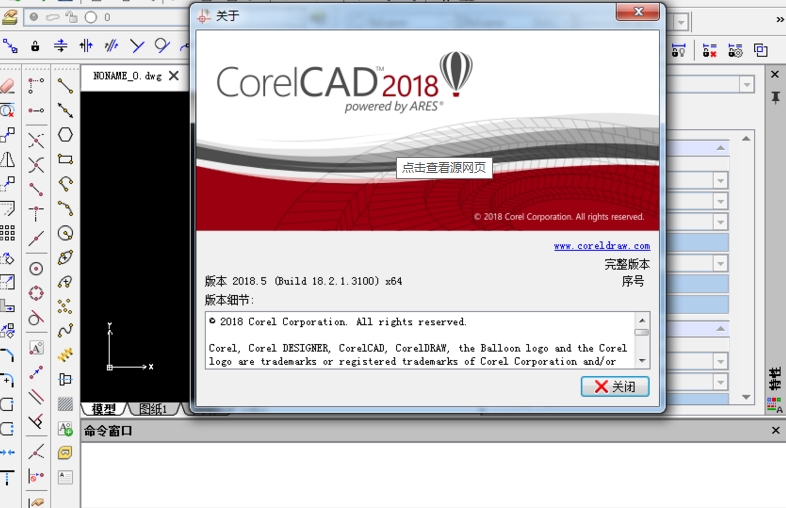Open the www.coreldraw.com link

click(x=602, y=246)
